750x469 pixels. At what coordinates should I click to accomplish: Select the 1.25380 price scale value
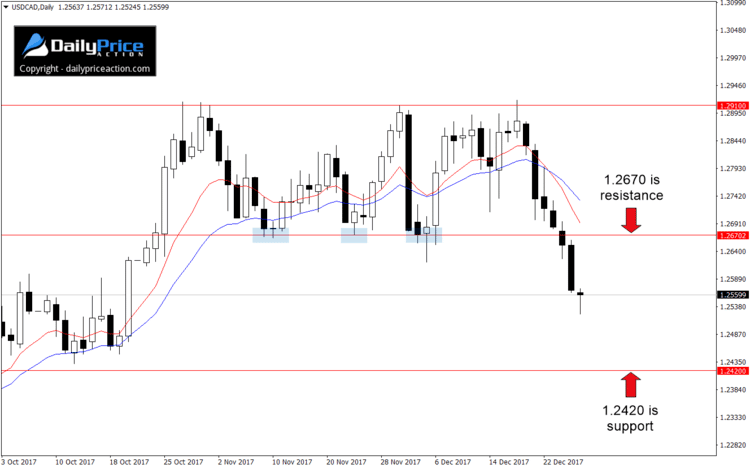click(x=733, y=306)
